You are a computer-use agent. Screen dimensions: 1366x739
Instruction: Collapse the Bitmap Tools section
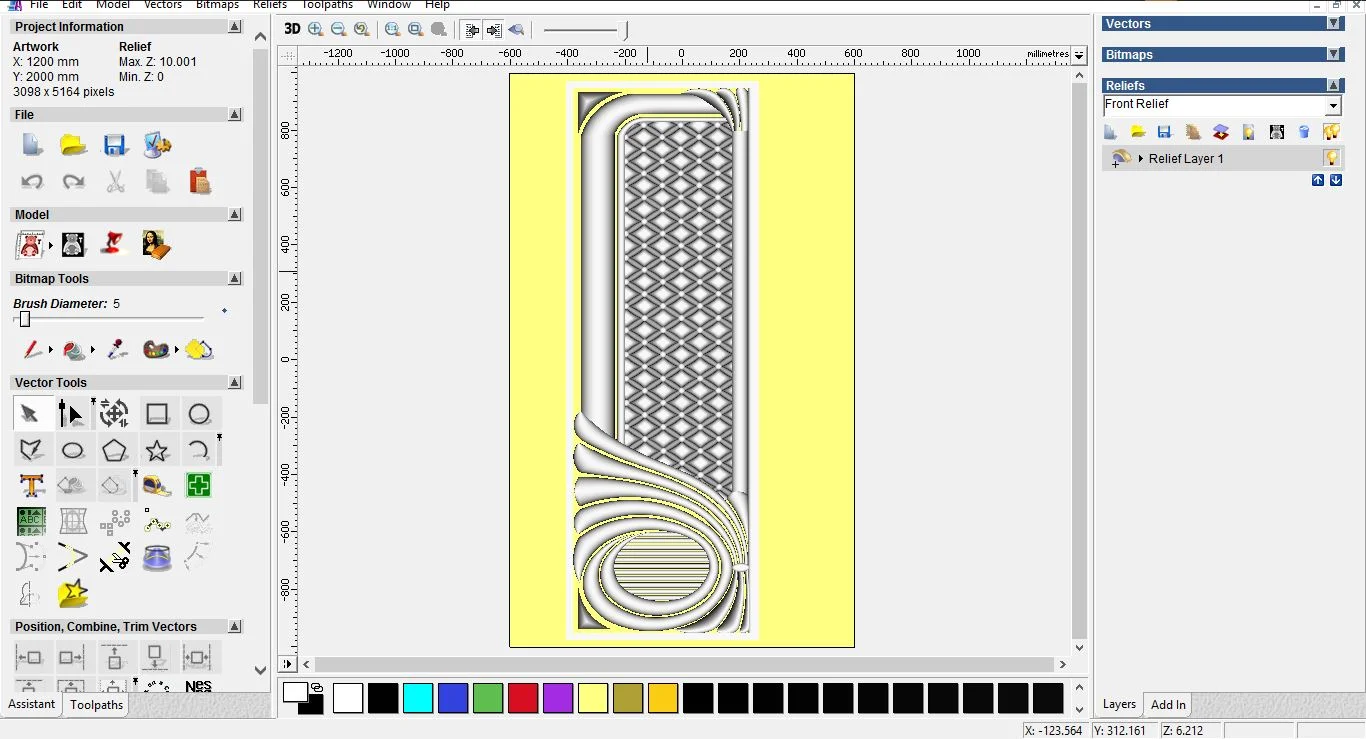pos(235,279)
